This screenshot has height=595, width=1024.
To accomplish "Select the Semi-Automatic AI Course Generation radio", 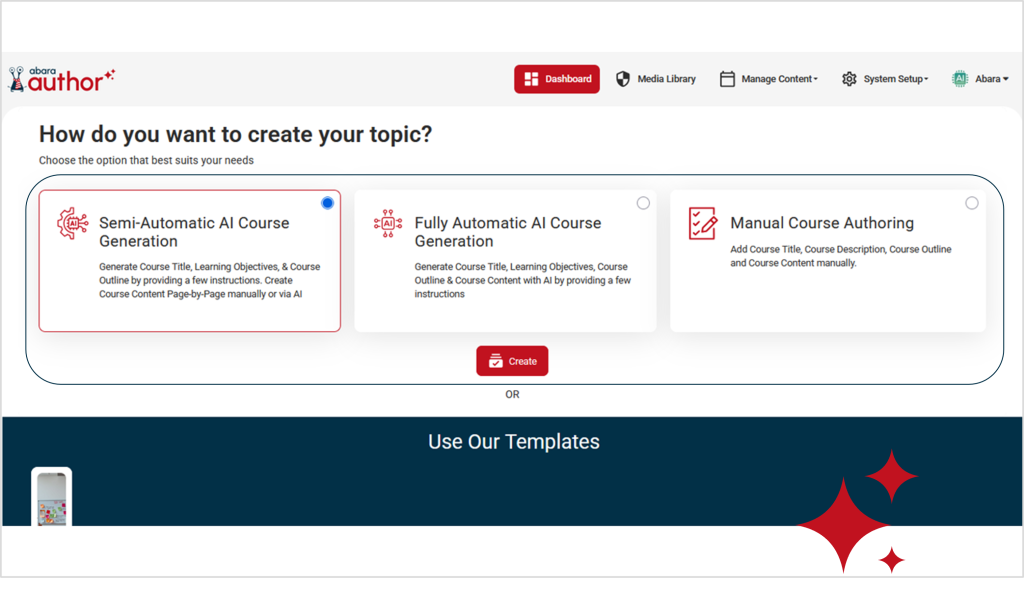I will click(x=327, y=202).
